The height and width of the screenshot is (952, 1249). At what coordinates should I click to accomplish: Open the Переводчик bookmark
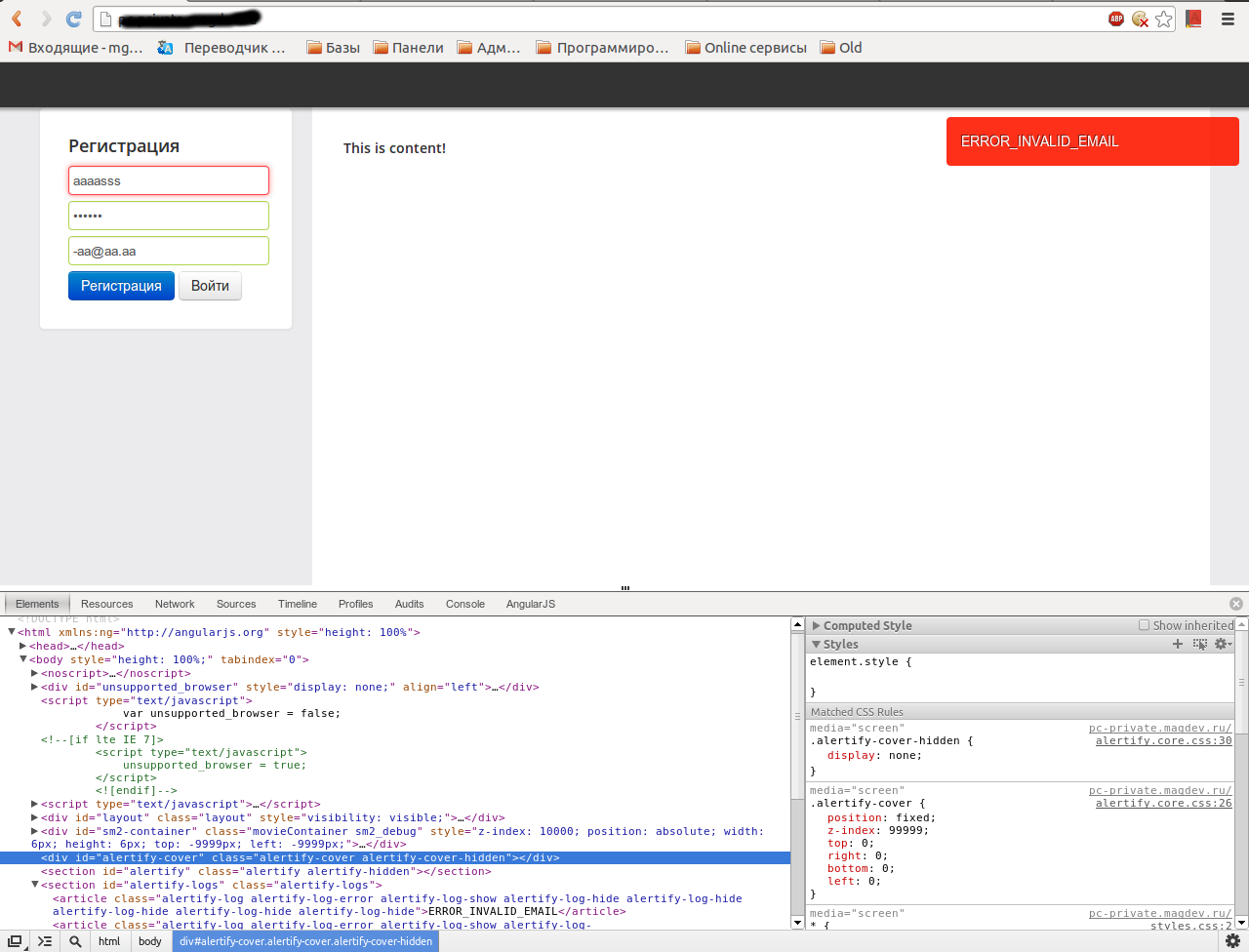222,47
